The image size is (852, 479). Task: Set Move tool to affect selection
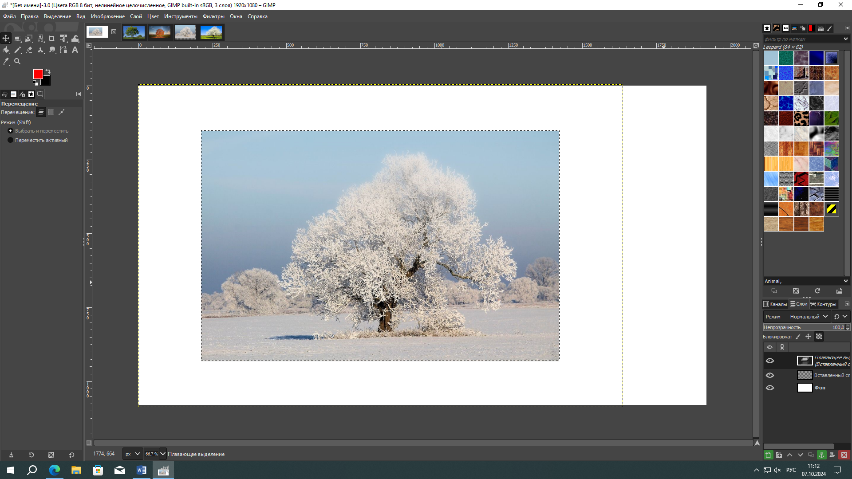click(51, 112)
